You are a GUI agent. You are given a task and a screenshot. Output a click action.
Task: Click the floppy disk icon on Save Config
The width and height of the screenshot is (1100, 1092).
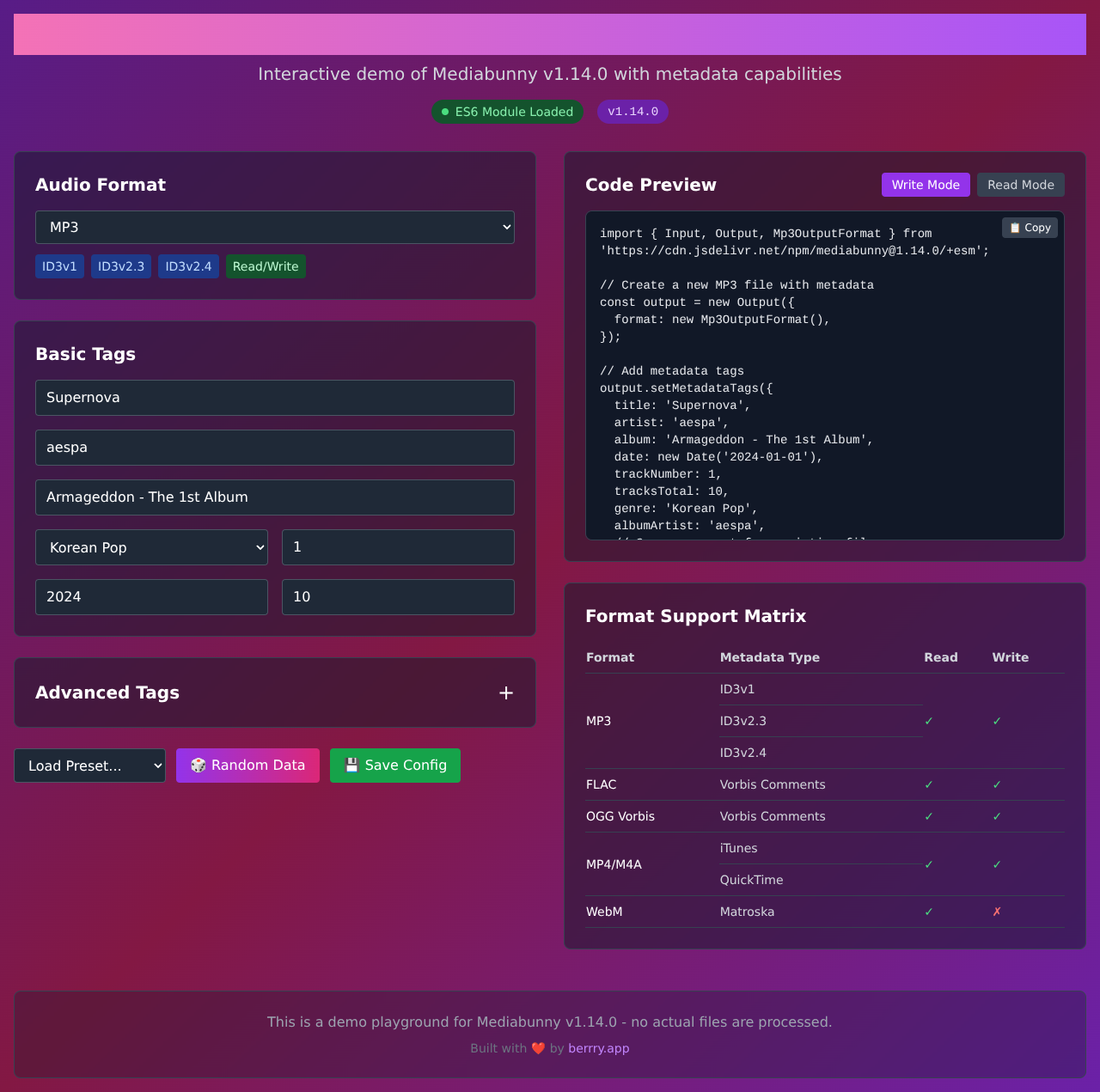point(351,765)
